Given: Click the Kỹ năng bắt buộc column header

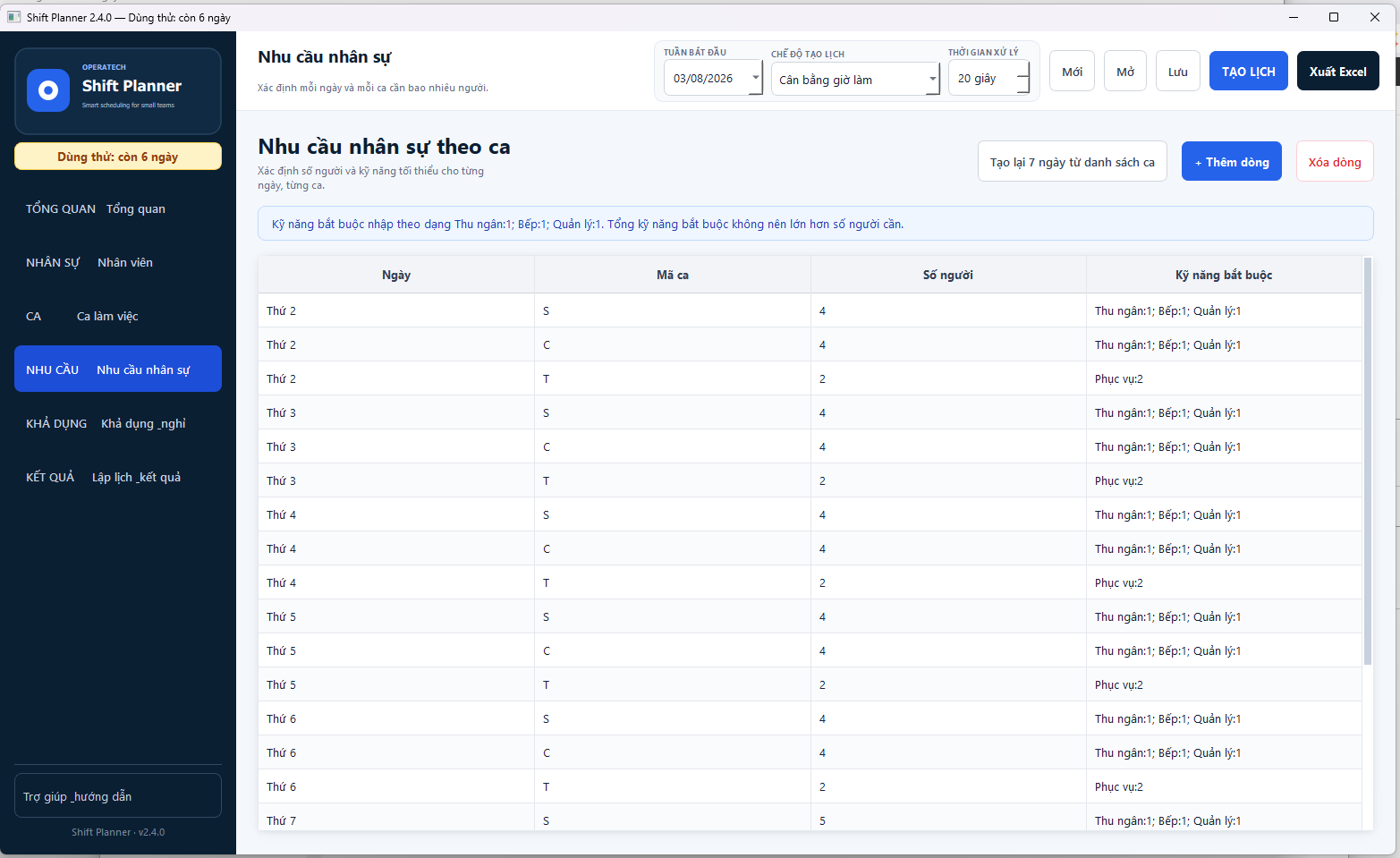Looking at the screenshot, I should (1224, 275).
